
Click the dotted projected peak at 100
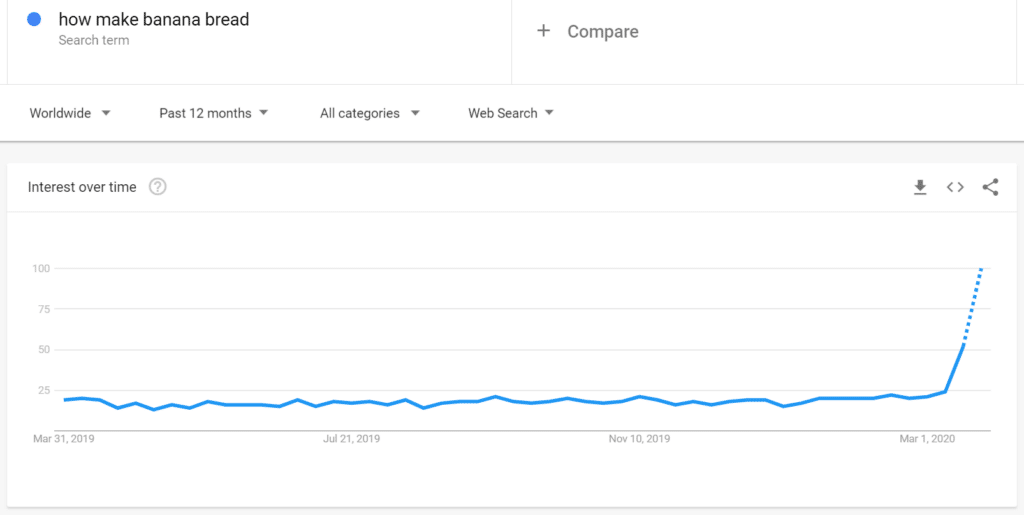[982, 269]
